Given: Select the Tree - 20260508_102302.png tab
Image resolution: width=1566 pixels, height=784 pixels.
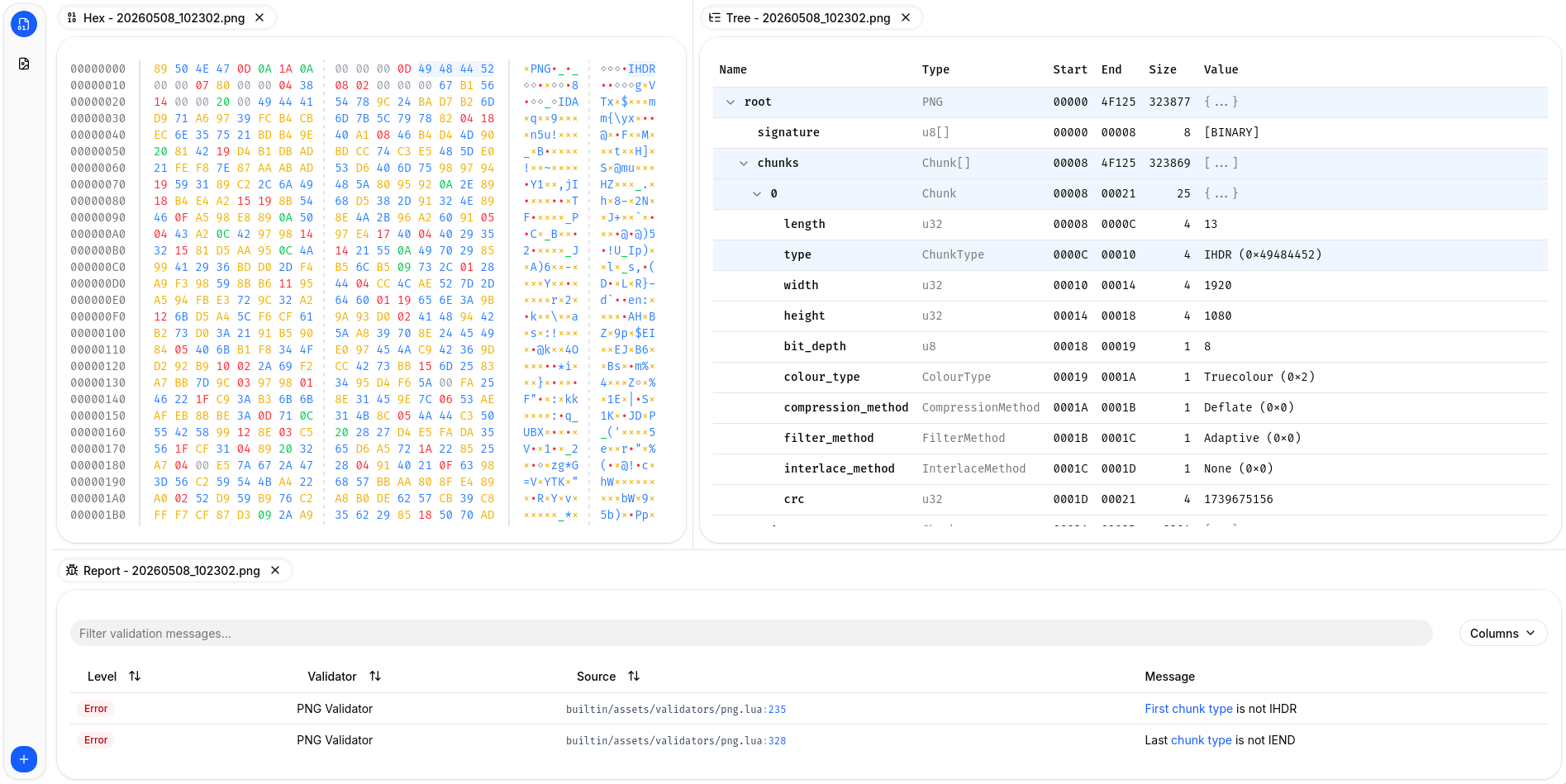Looking at the screenshot, I should click(812, 17).
